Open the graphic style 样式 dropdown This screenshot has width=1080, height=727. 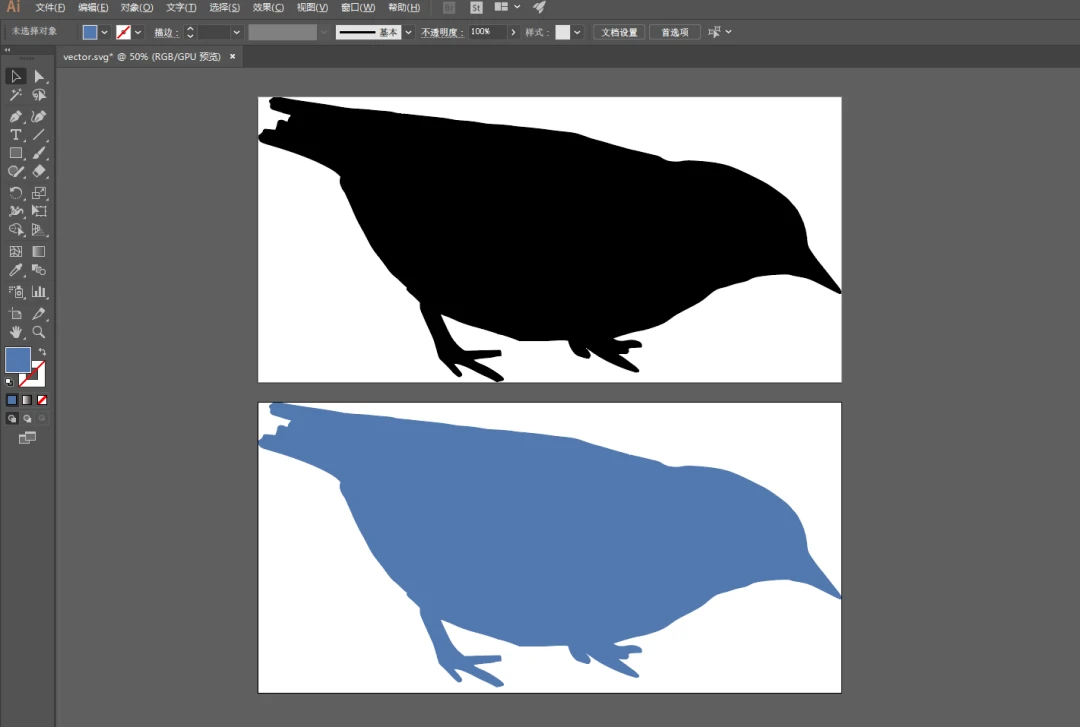[577, 32]
